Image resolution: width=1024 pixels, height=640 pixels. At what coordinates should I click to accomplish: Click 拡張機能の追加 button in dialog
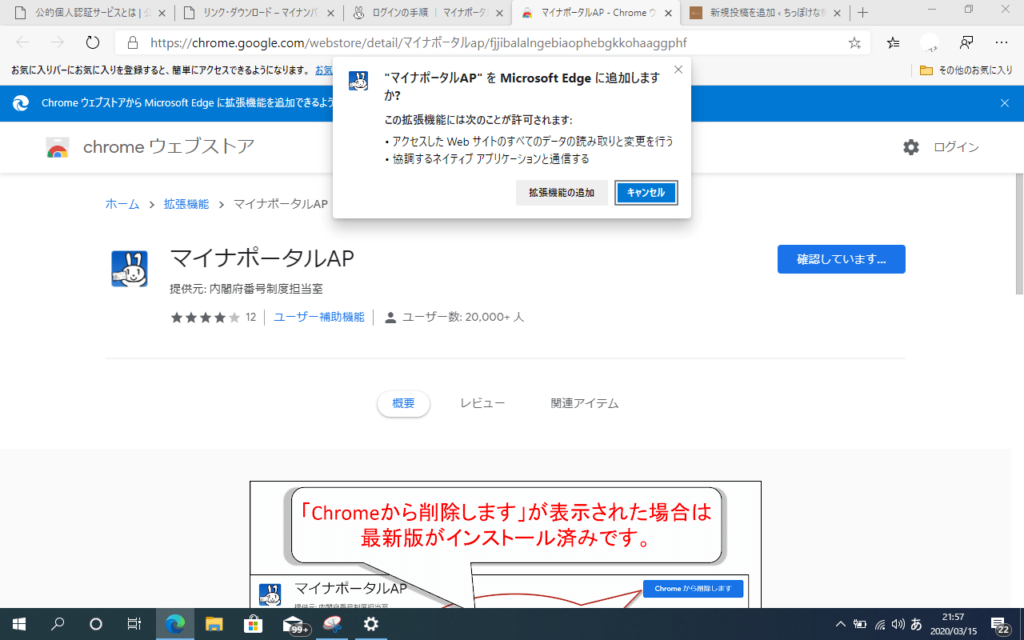point(562,193)
